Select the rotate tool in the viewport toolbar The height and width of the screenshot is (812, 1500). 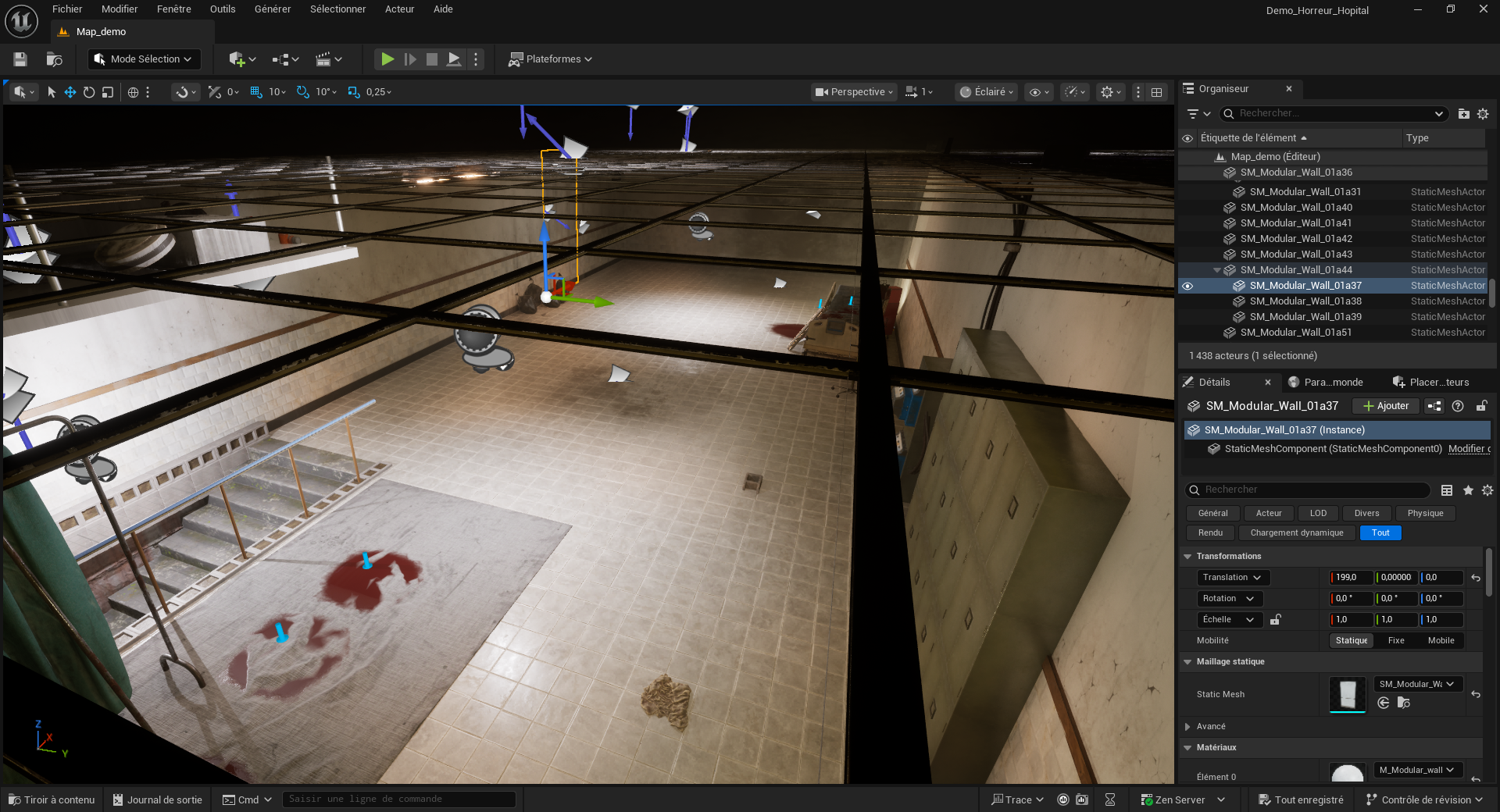click(x=89, y=92)
